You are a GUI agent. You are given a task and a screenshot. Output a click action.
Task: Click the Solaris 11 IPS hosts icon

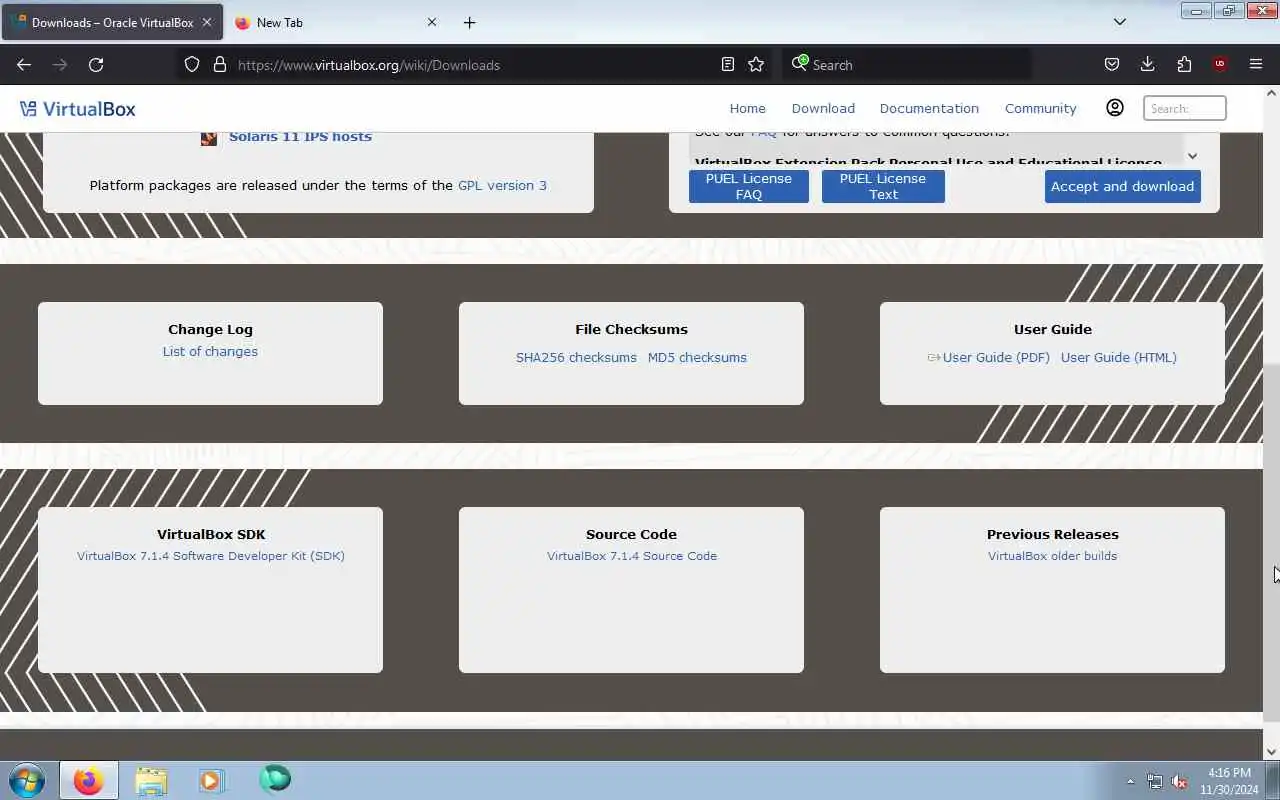coord(209,137)
